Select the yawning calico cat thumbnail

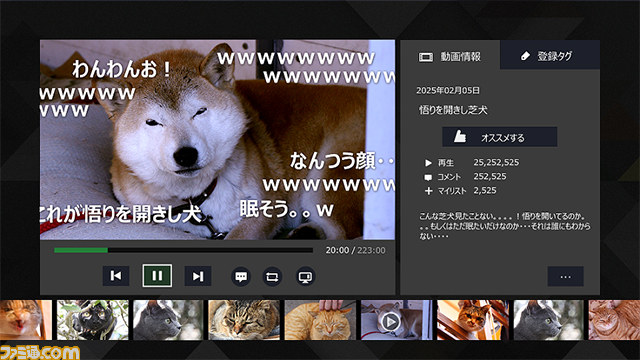pyautogui.click(x=26, y=320)
